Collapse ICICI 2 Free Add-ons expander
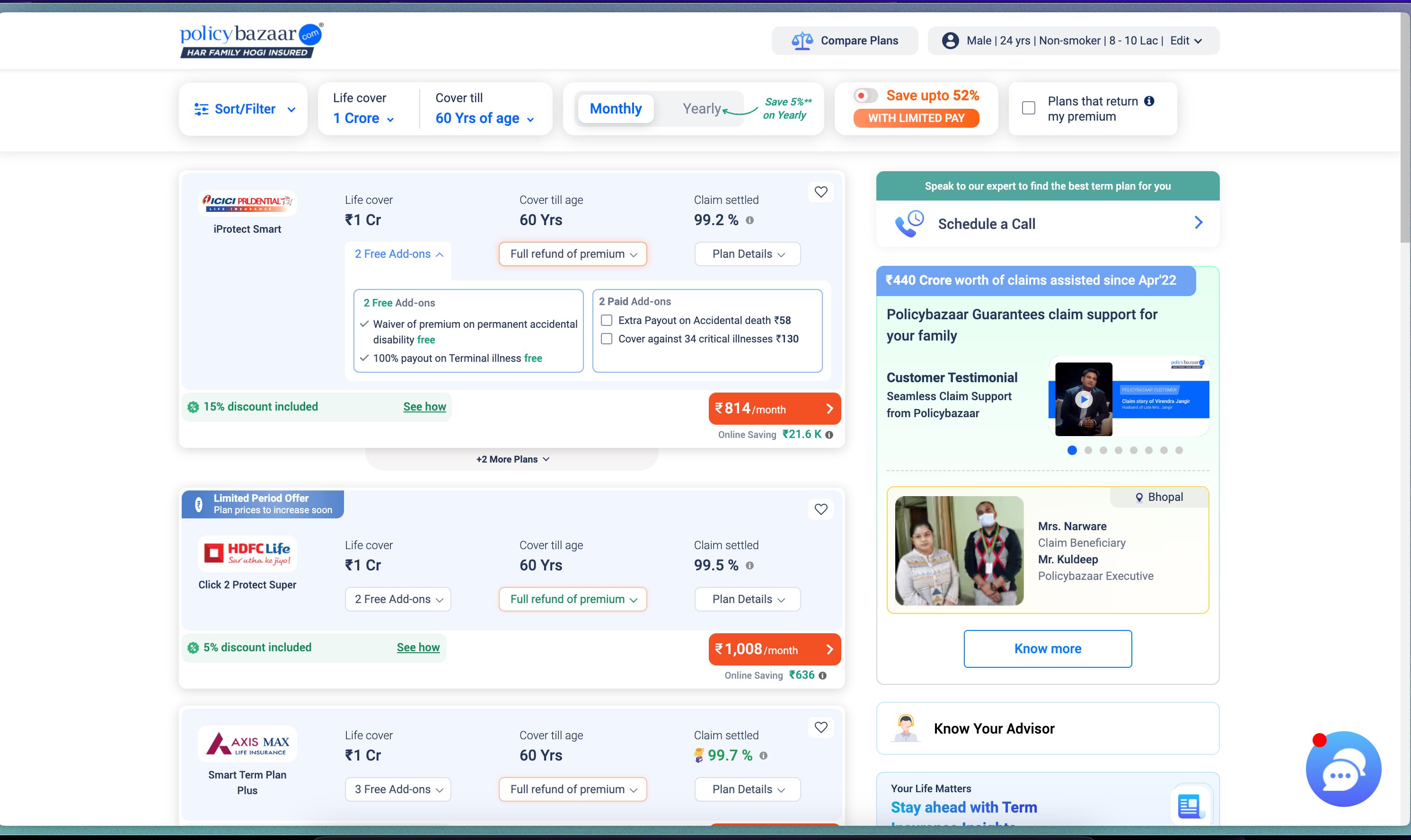This screenshot has height=840, width=1411. 398,254
